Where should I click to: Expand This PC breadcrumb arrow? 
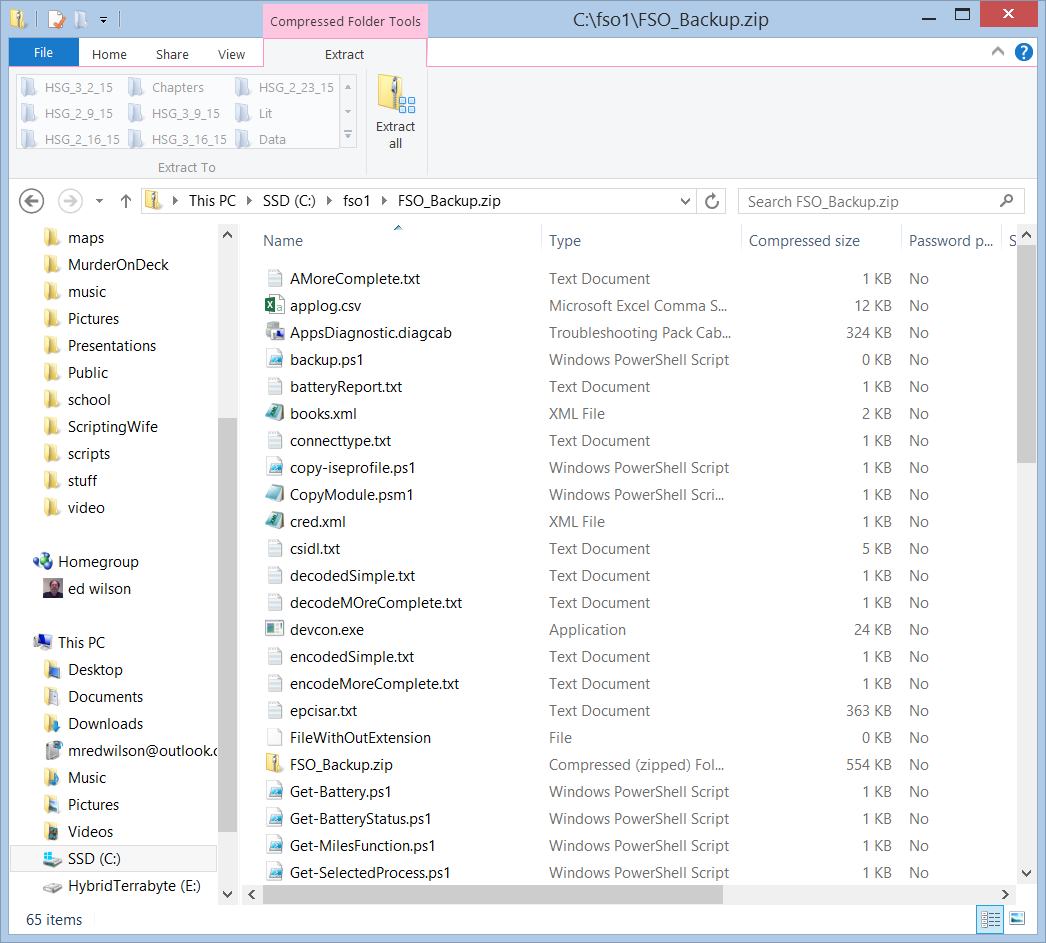point(249,201)
